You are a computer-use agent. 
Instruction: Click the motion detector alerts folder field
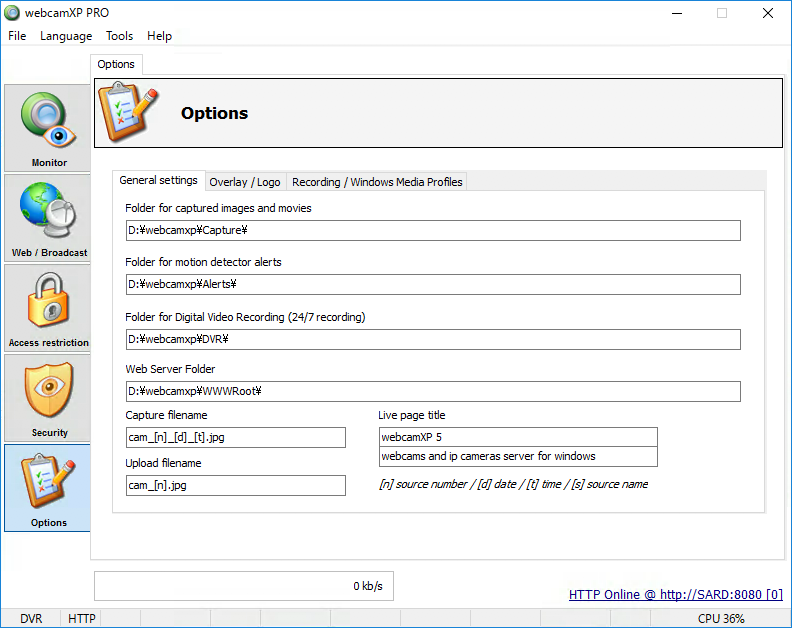point(433,284)
